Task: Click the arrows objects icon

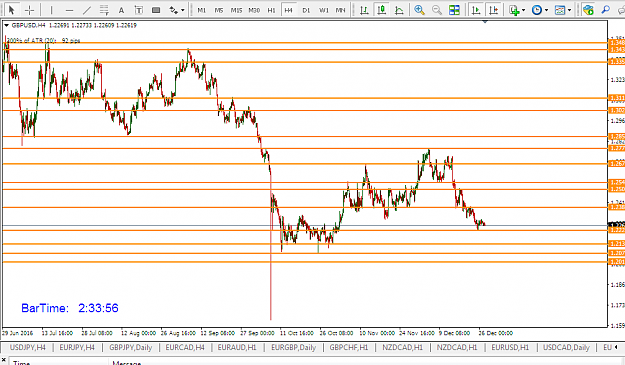Action: [173, 10]
